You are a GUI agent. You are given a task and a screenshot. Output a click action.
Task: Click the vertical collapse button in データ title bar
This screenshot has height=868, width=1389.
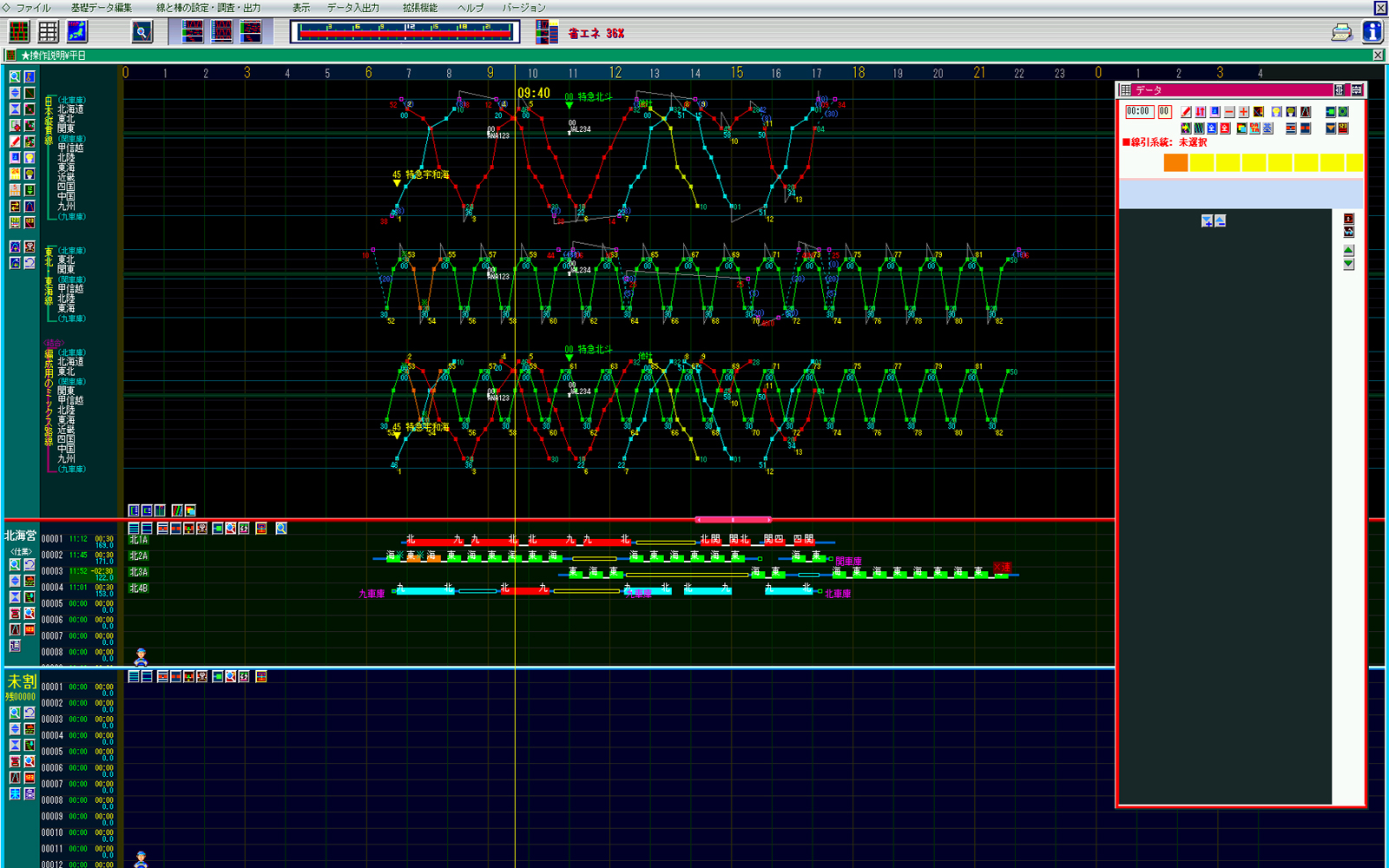click(1357, 90)
